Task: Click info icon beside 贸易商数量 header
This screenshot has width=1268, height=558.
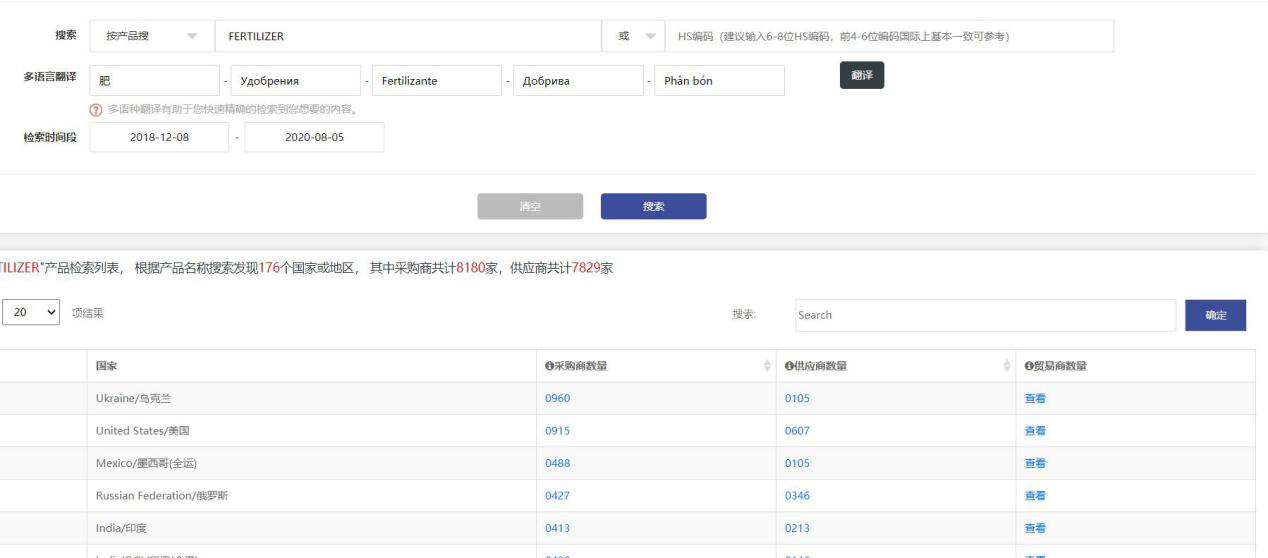Action: (1029, 366)
